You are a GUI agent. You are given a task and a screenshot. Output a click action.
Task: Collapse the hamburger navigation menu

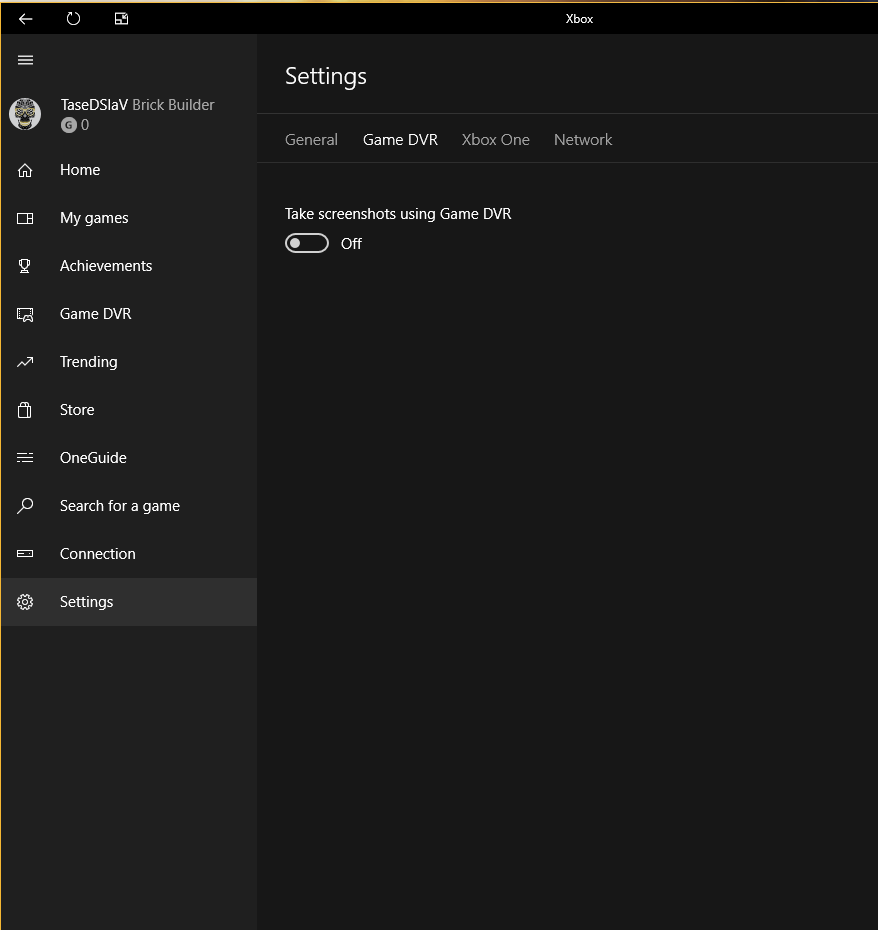[x=26, y=60]
